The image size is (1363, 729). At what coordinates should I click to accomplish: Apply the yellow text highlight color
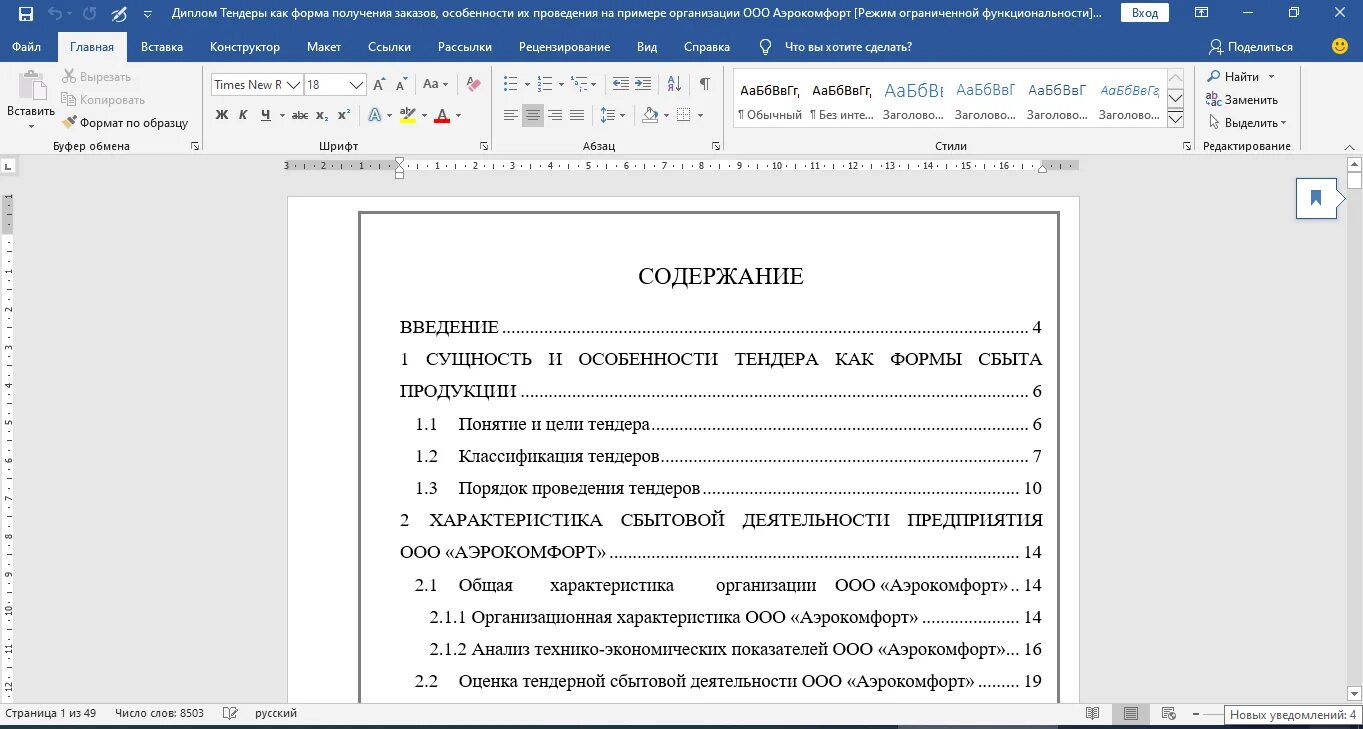[407, 115]
